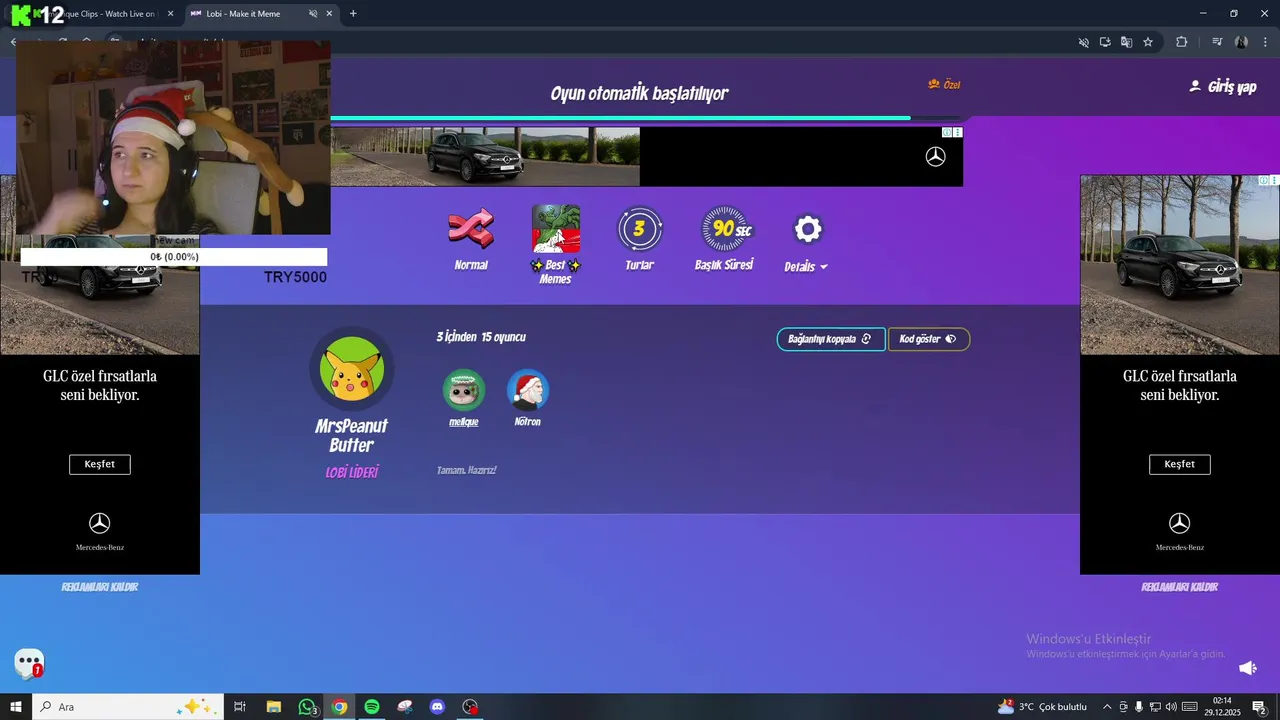The image size is (1280, 720).
Task: Open the Chrome profile avatar
Action: 1241,42
